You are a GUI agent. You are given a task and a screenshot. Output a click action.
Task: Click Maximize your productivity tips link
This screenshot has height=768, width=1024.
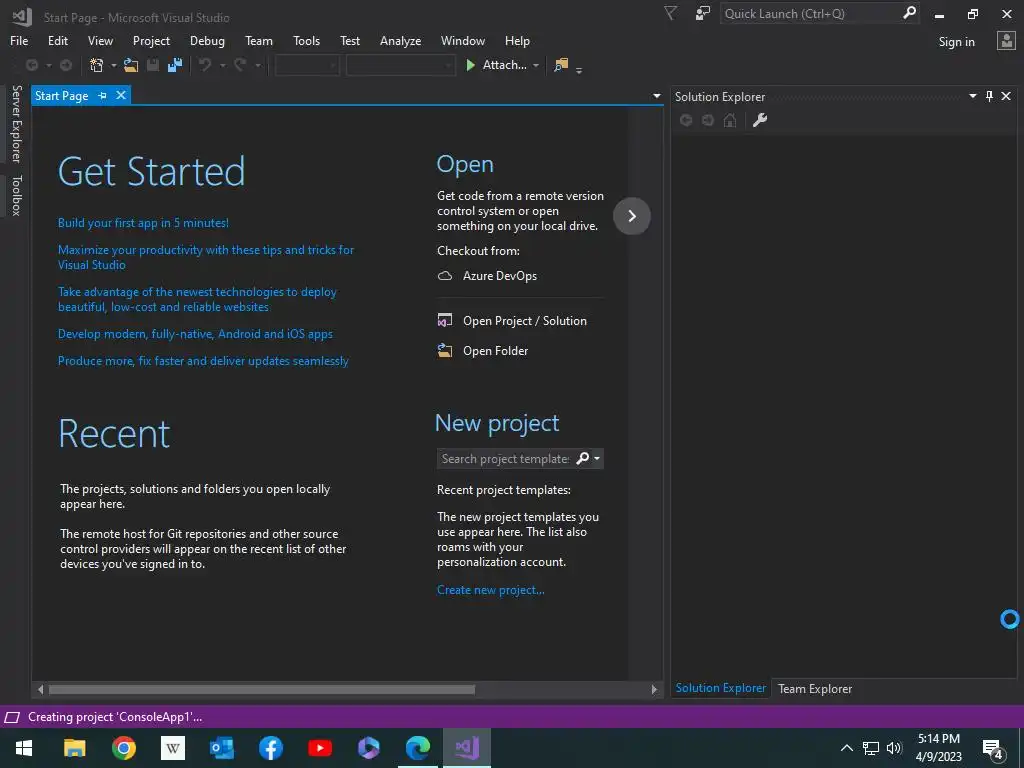206,257
